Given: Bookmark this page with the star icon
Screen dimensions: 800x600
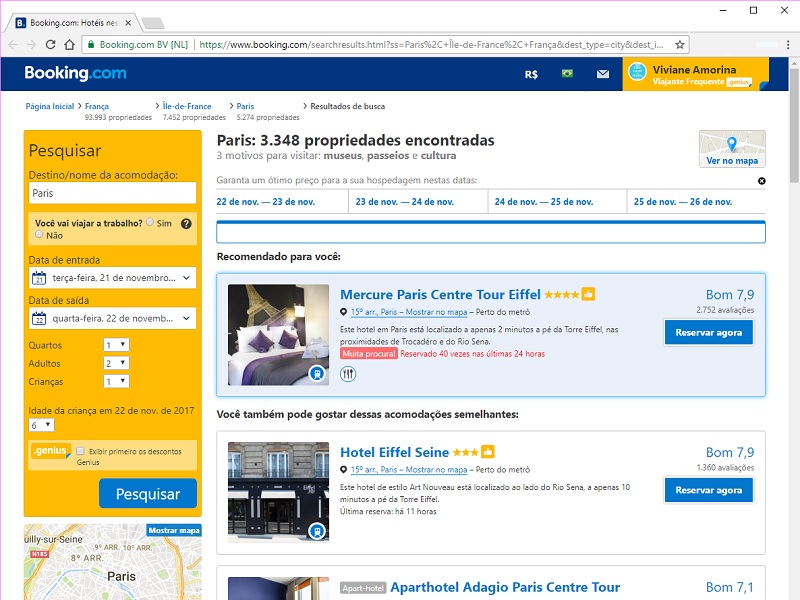Looking at the screenshot, I should pos(680,44).
